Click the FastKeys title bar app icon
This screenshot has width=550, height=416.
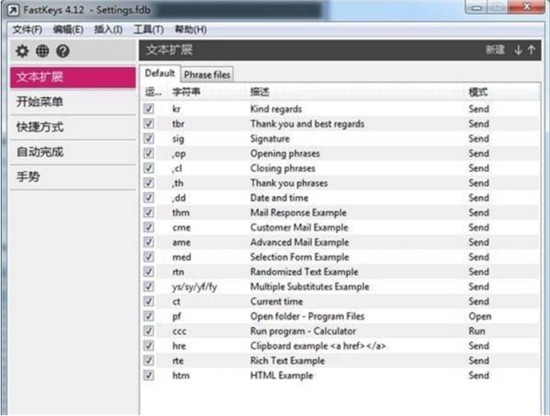(13, 10)
